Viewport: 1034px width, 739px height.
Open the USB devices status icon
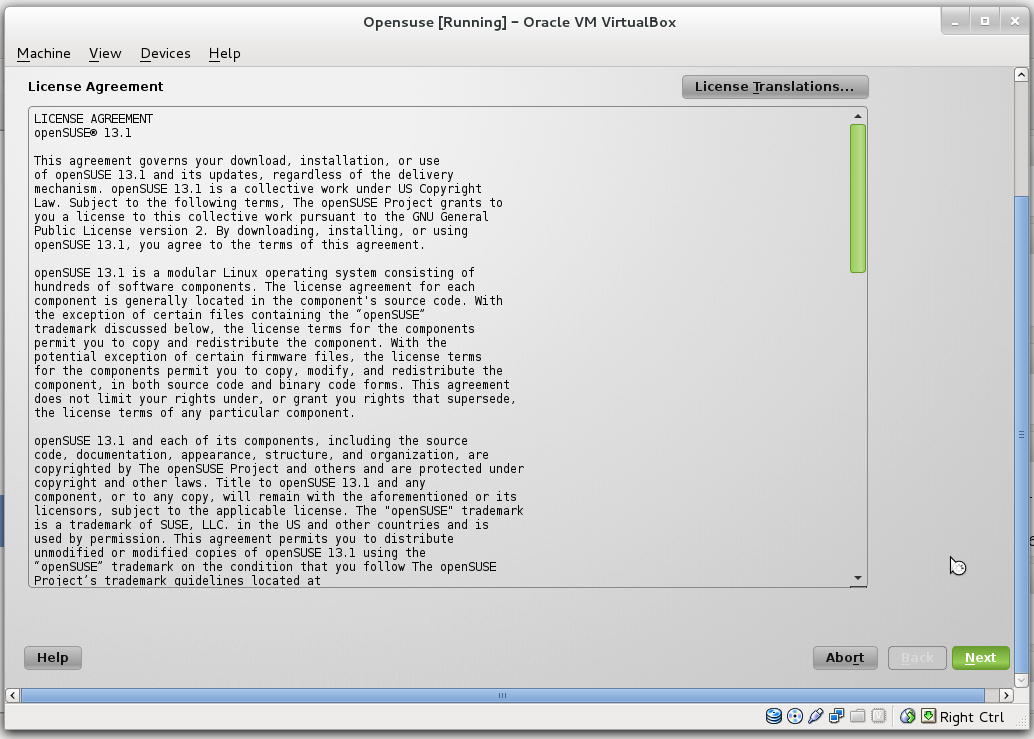click(x=816, y=716)
